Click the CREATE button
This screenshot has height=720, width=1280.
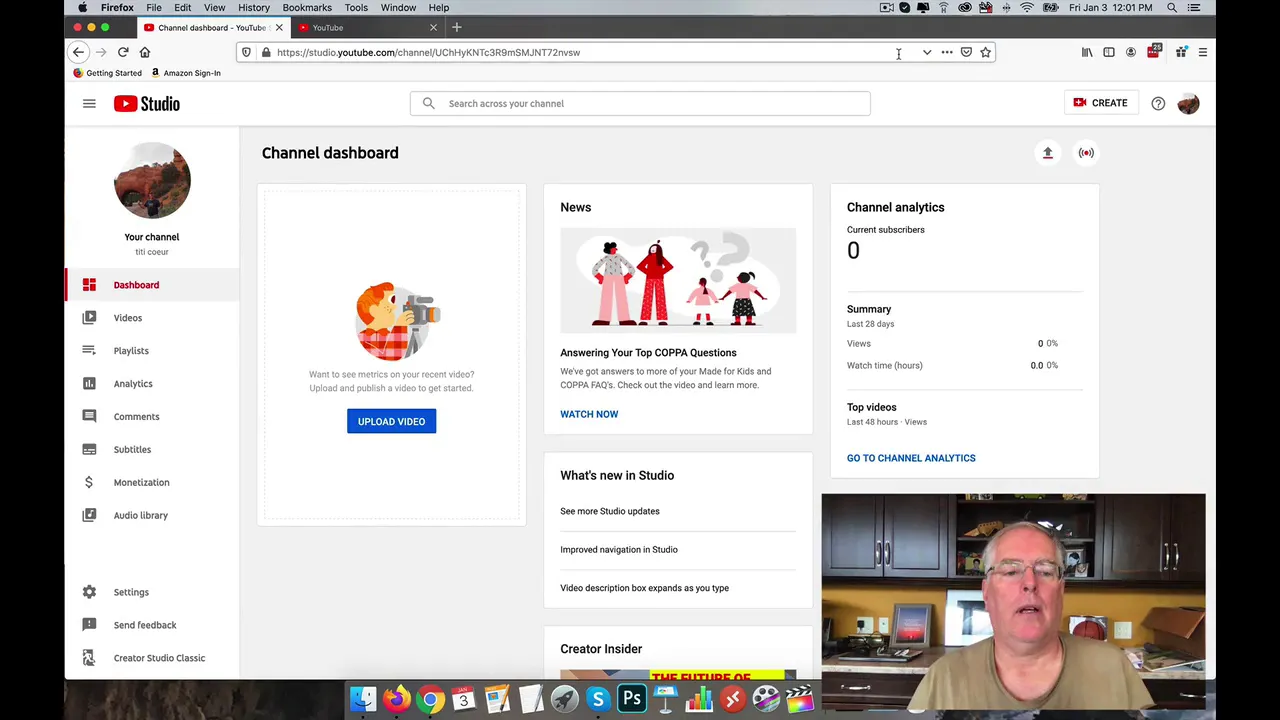click(1100, 103)
